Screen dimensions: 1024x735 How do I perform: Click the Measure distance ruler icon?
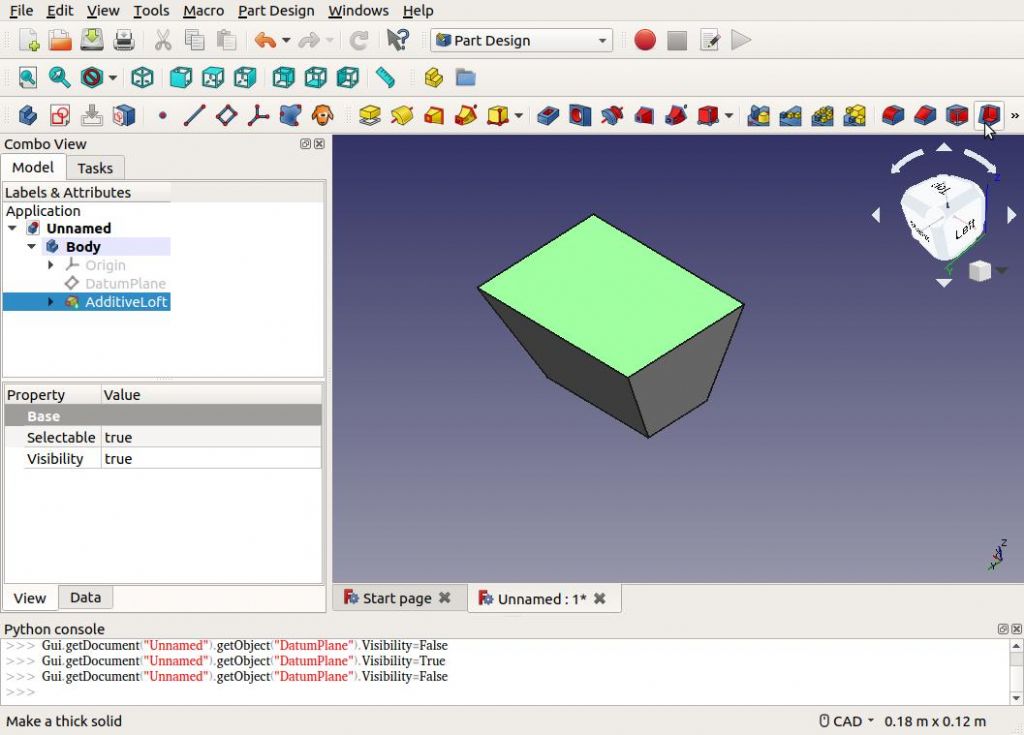point(385,77)
